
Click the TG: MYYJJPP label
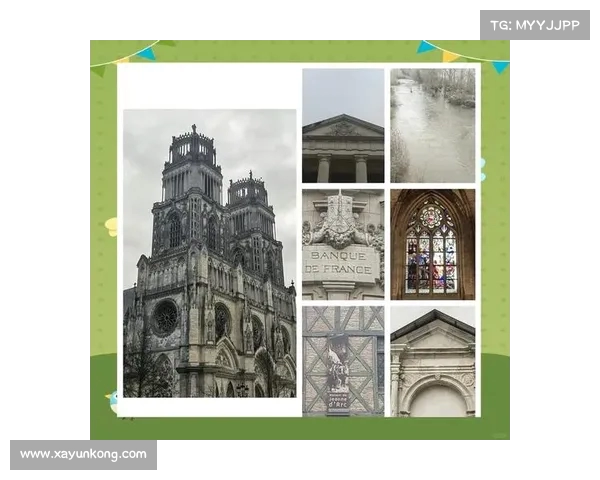(x=535, y=25)
